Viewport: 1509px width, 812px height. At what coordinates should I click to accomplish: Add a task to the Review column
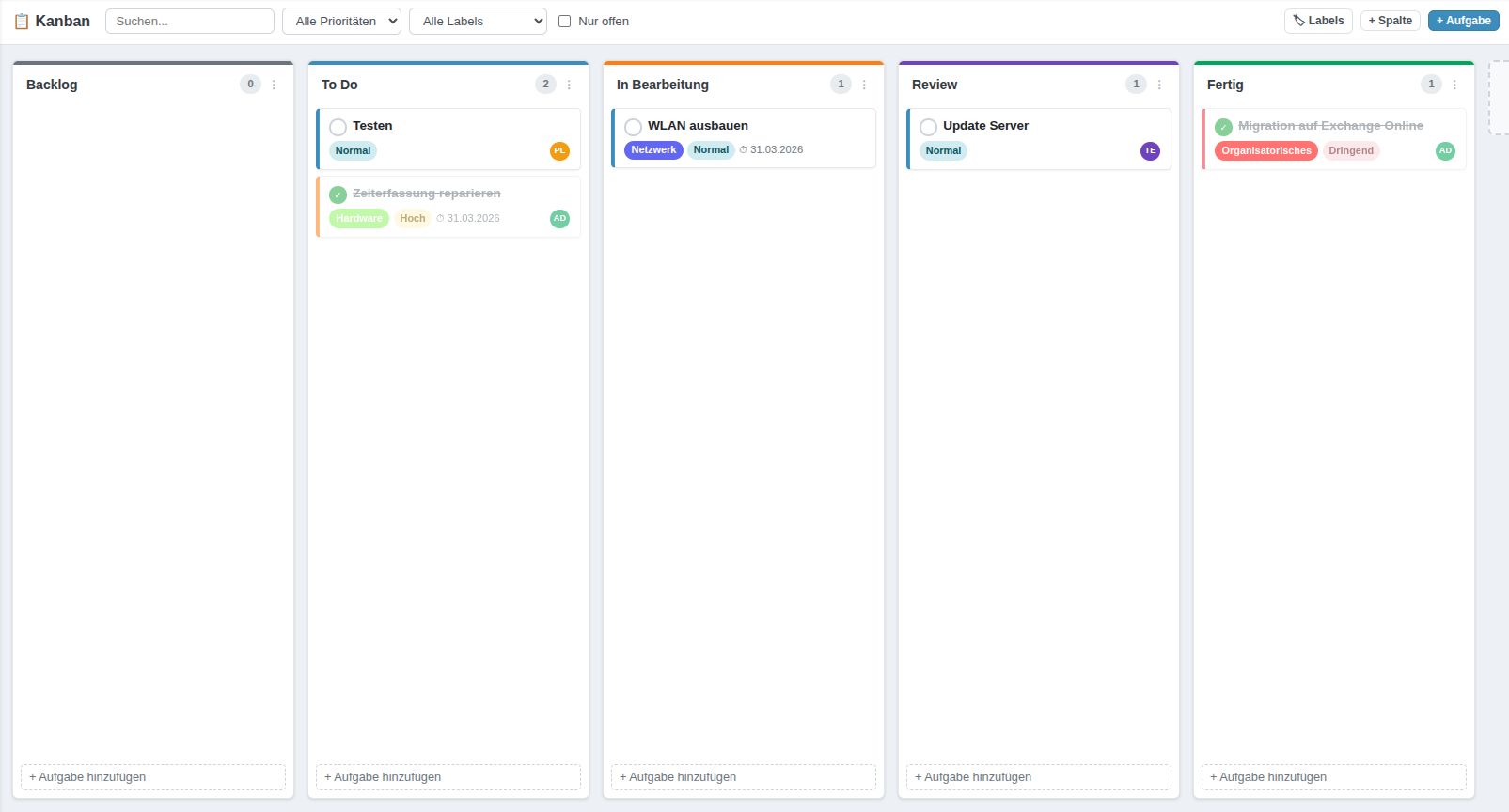(1039, 777)
